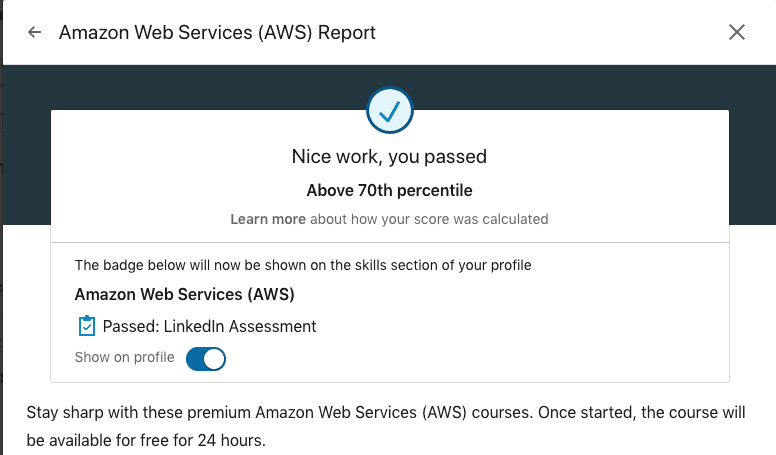Click the "badge below will now be shown" sentence
This screenshot has width=776, height=455.
[302, 266]
